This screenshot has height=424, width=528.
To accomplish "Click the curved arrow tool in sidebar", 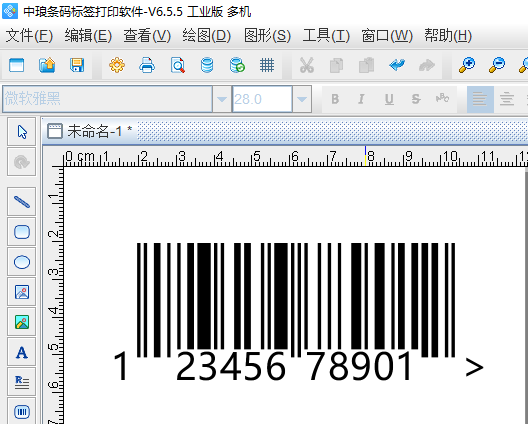I will [x=22, y=162].
